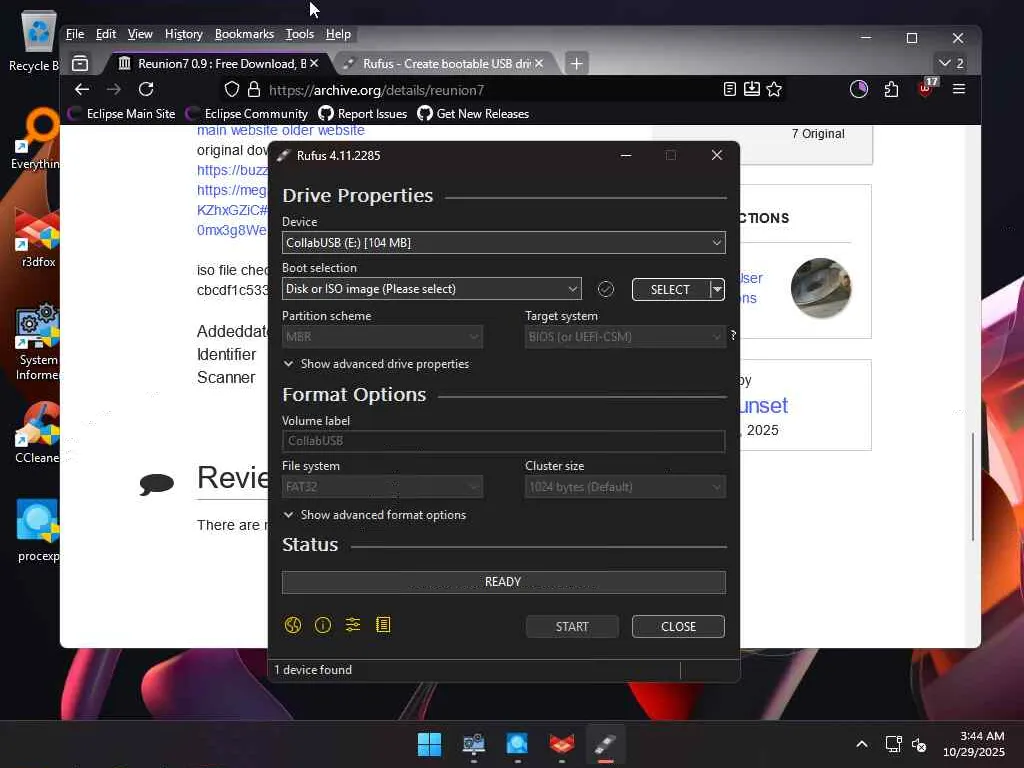The image size is (1024, 768).
Task: Open the browser extensions puzzle icon
Action: (x=891, y=89)
